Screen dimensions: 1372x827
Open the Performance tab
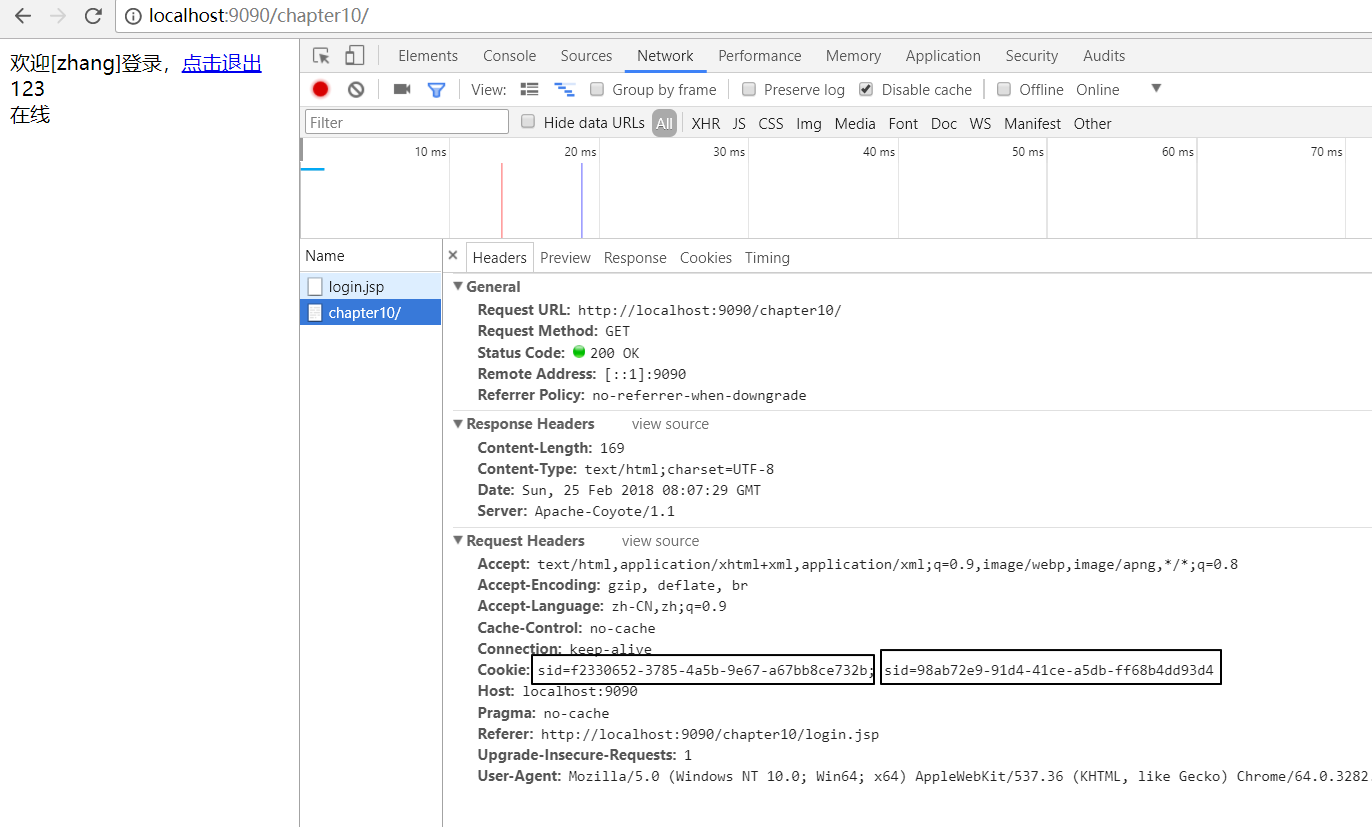point(760,56)
